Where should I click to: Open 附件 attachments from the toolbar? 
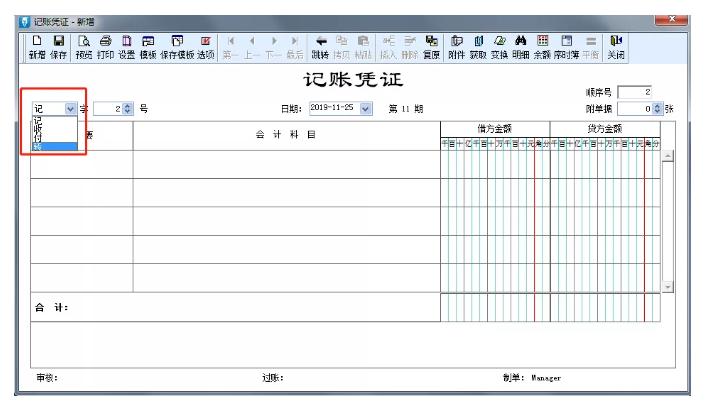coord(457,47)
